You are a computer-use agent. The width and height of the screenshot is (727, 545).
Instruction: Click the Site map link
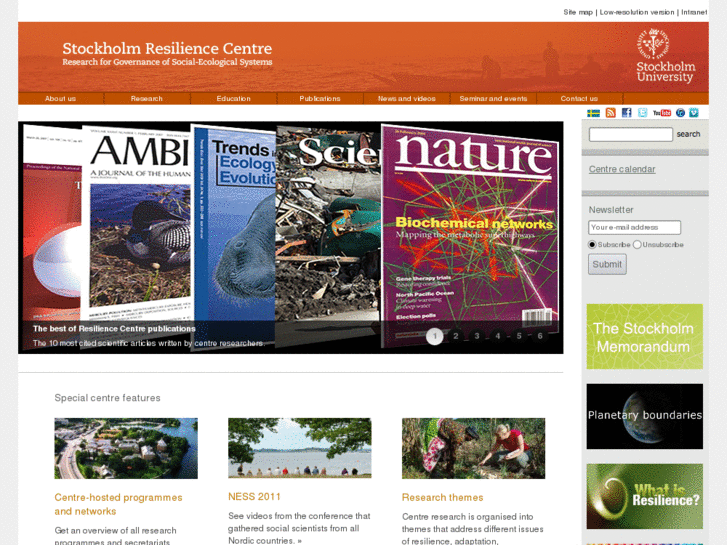pyautogui.click(x=578, y=12)
